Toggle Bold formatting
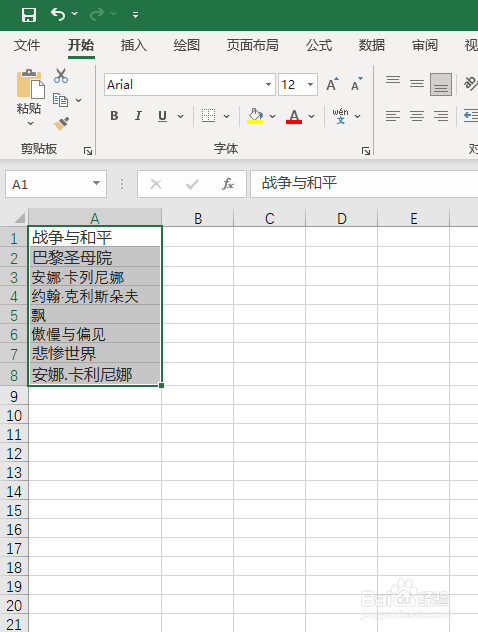Image resolution: width=478 pixels, height=632 pixels. pos(114,116)
